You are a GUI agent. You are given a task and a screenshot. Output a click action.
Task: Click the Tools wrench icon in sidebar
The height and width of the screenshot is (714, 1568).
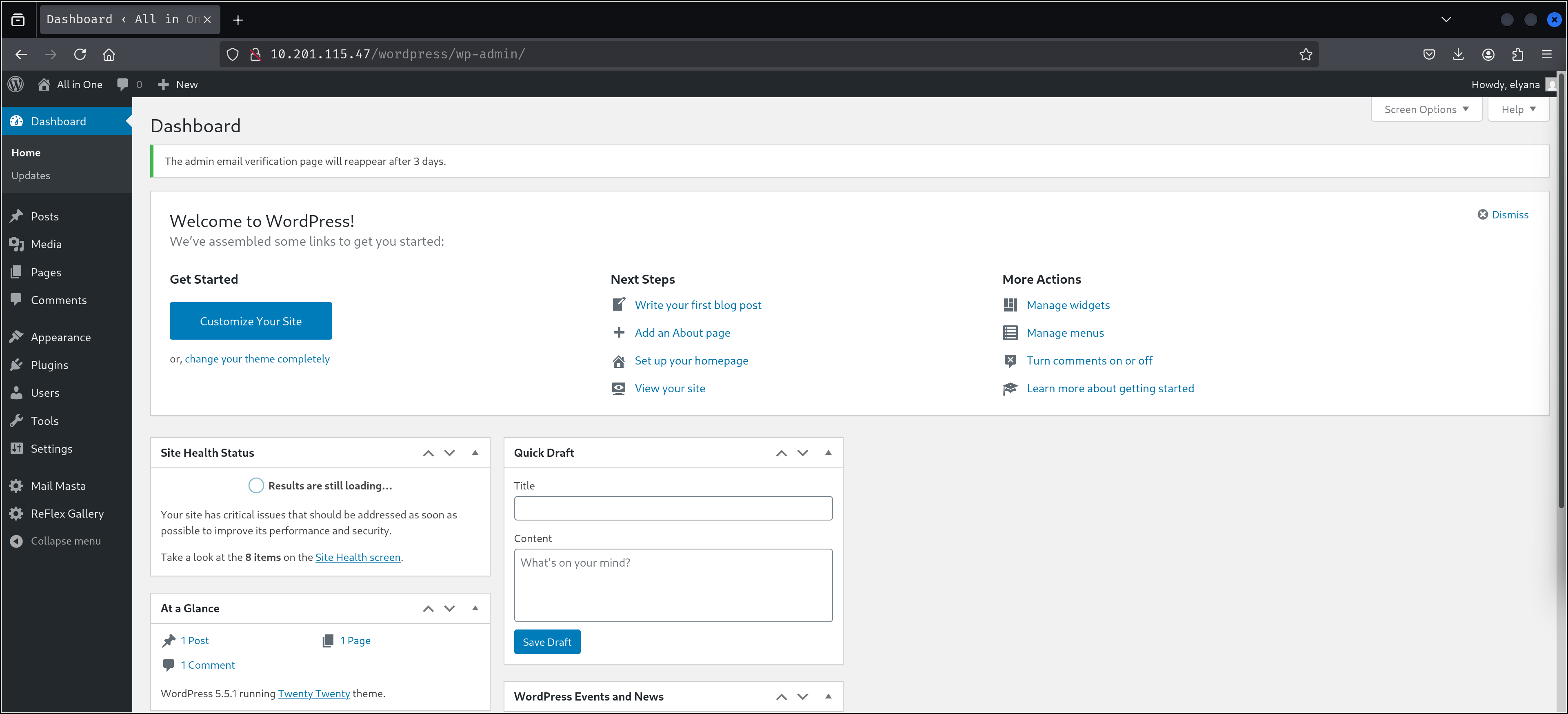[x=16, y=420]
